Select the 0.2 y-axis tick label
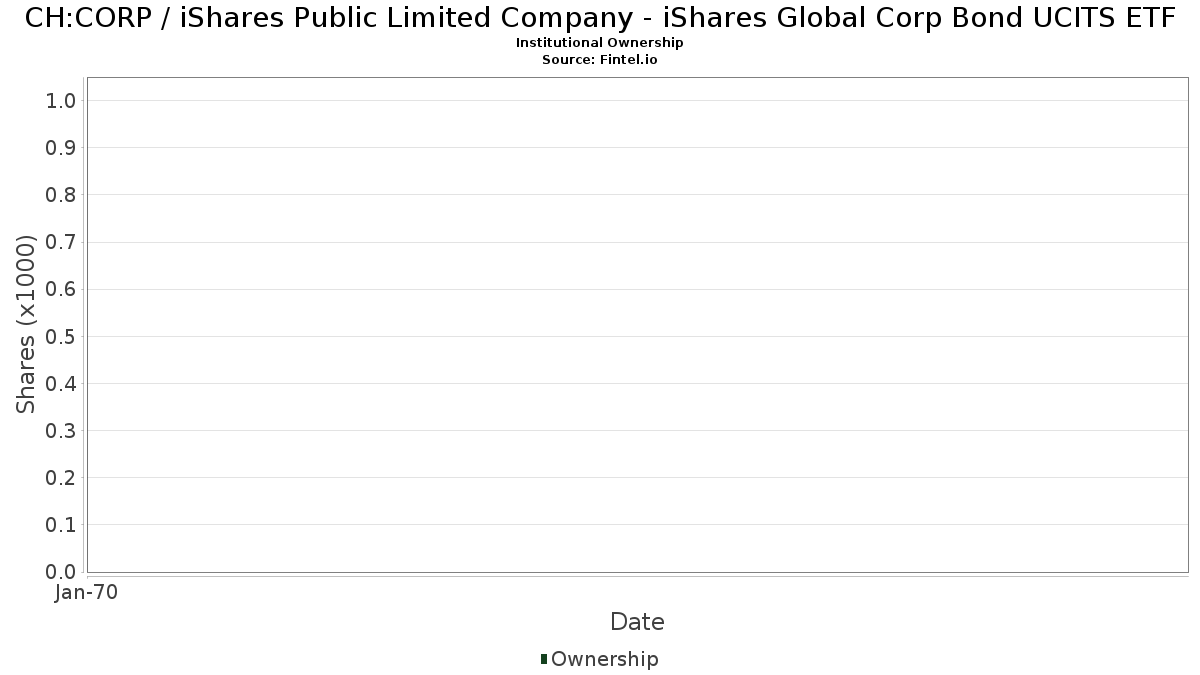 [x=61, y=478]
